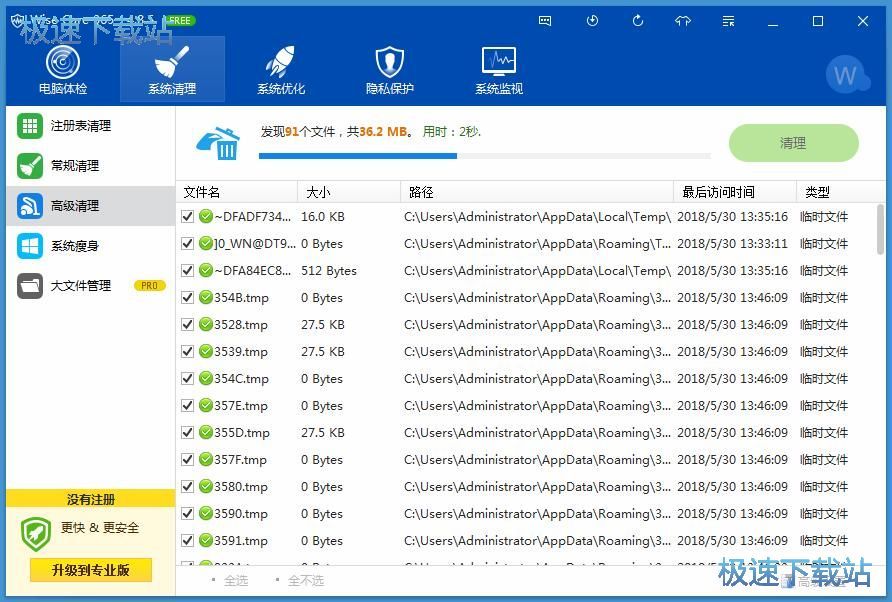Select 注册表清理 in the sidebar
This screenshot has width=892, height=602.
[x=90, y=126]
